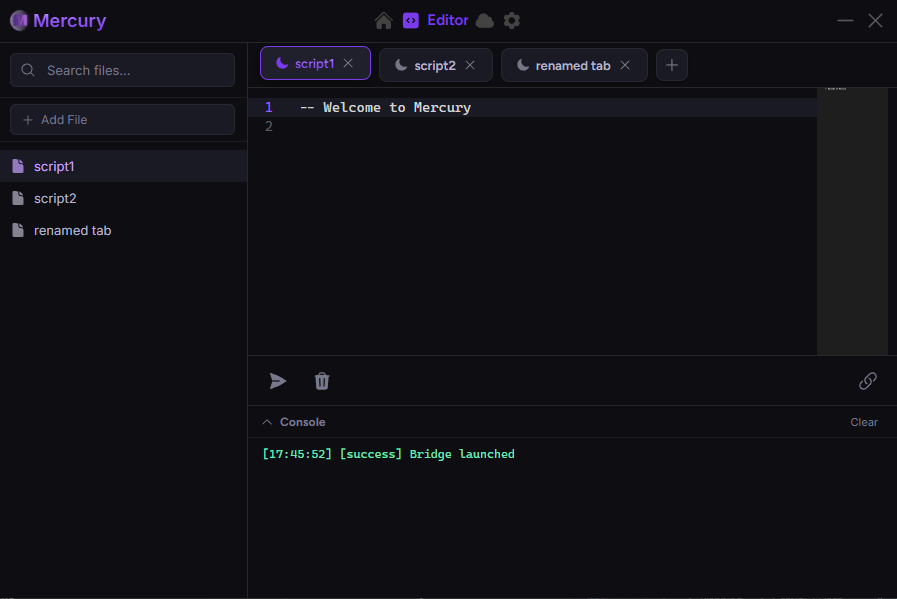This screenshot has height=599, width=897.
Task: Click the script2 file icon in sidebar
Action: [x=18, y=198]
